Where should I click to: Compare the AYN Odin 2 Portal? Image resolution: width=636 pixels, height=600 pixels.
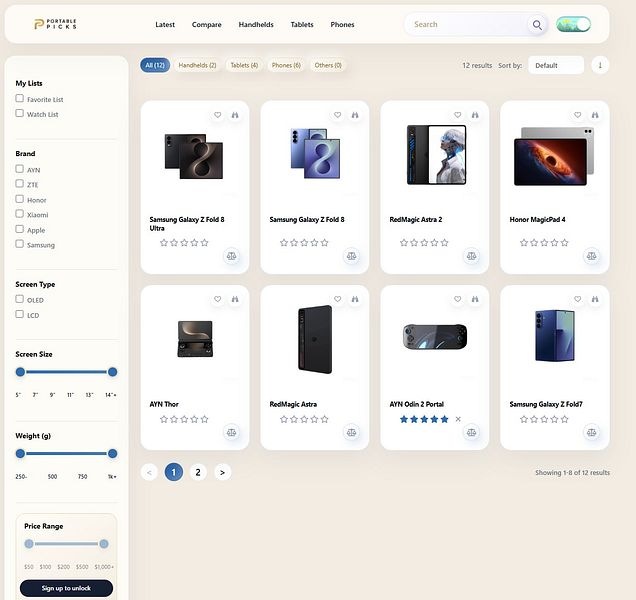pyautogui.click(x=471, y=432)
